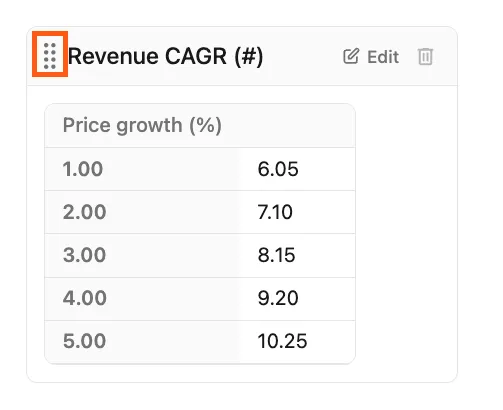Click the 7.10 value cell
The image size is (503, 410).
(x=297, y=212)
